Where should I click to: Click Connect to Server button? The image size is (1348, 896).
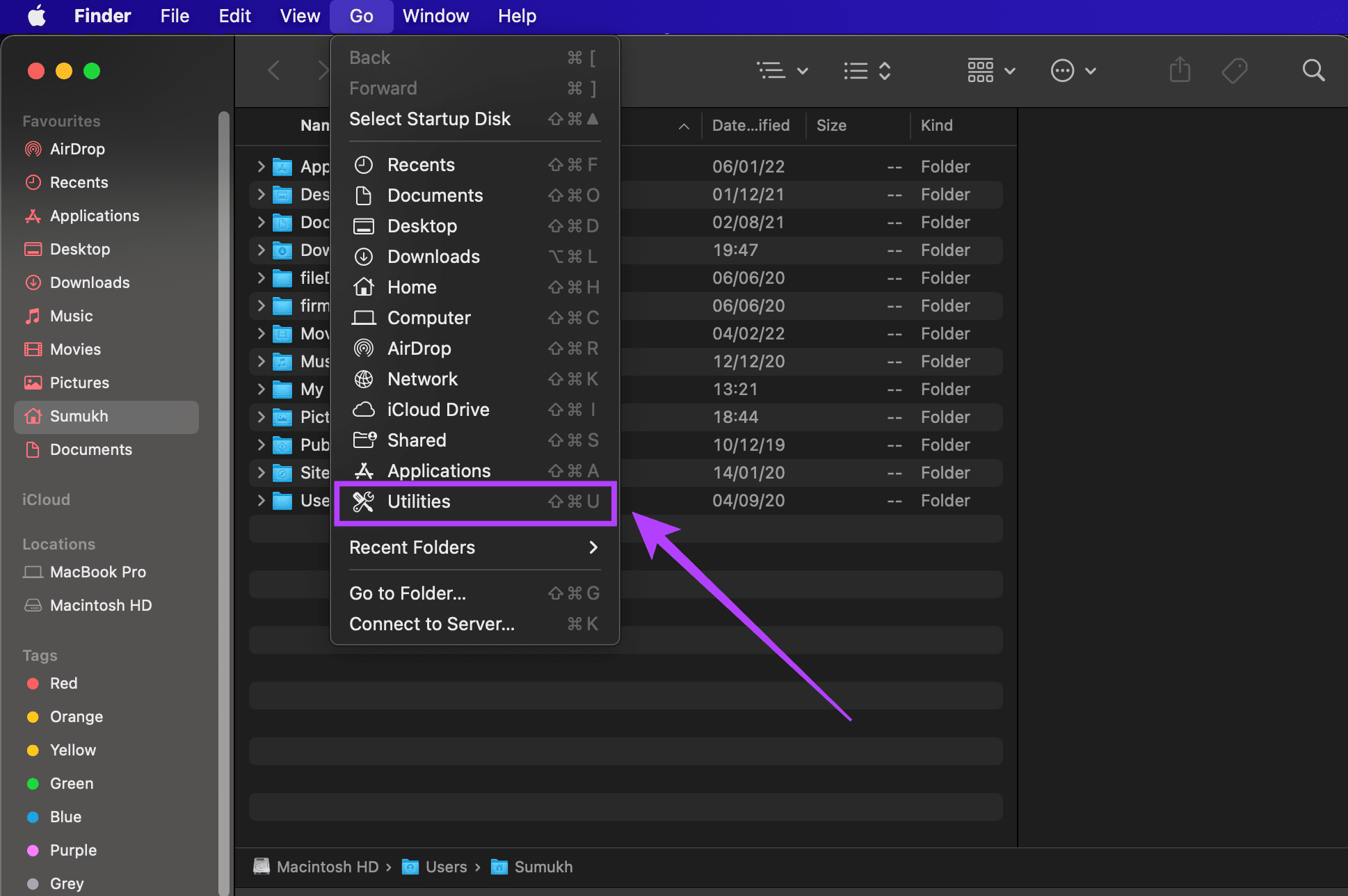pyautogui.click(x=432, y=623)
